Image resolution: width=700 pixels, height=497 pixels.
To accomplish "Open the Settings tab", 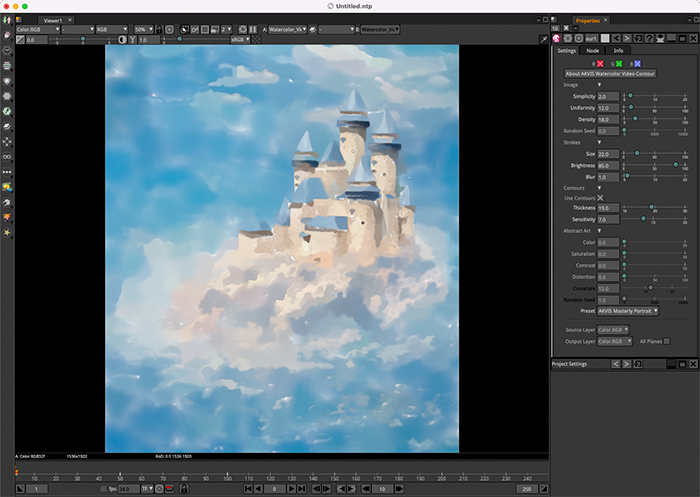I will point(567,50).
